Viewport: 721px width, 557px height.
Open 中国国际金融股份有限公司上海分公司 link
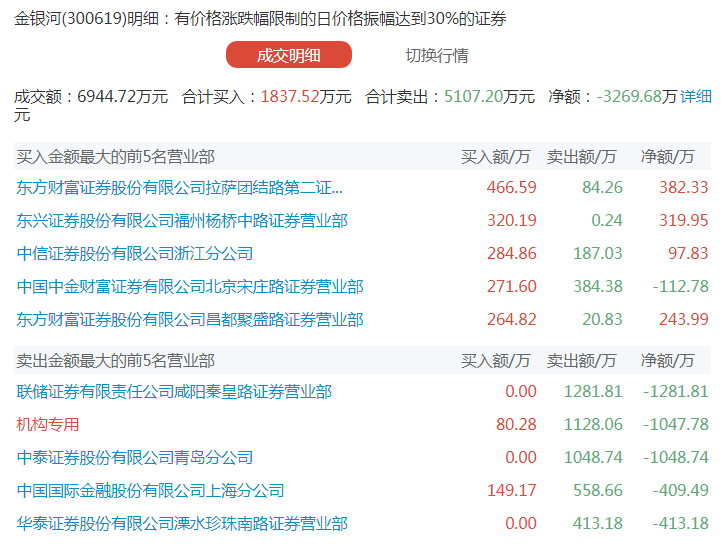click(x=150, y=490)
